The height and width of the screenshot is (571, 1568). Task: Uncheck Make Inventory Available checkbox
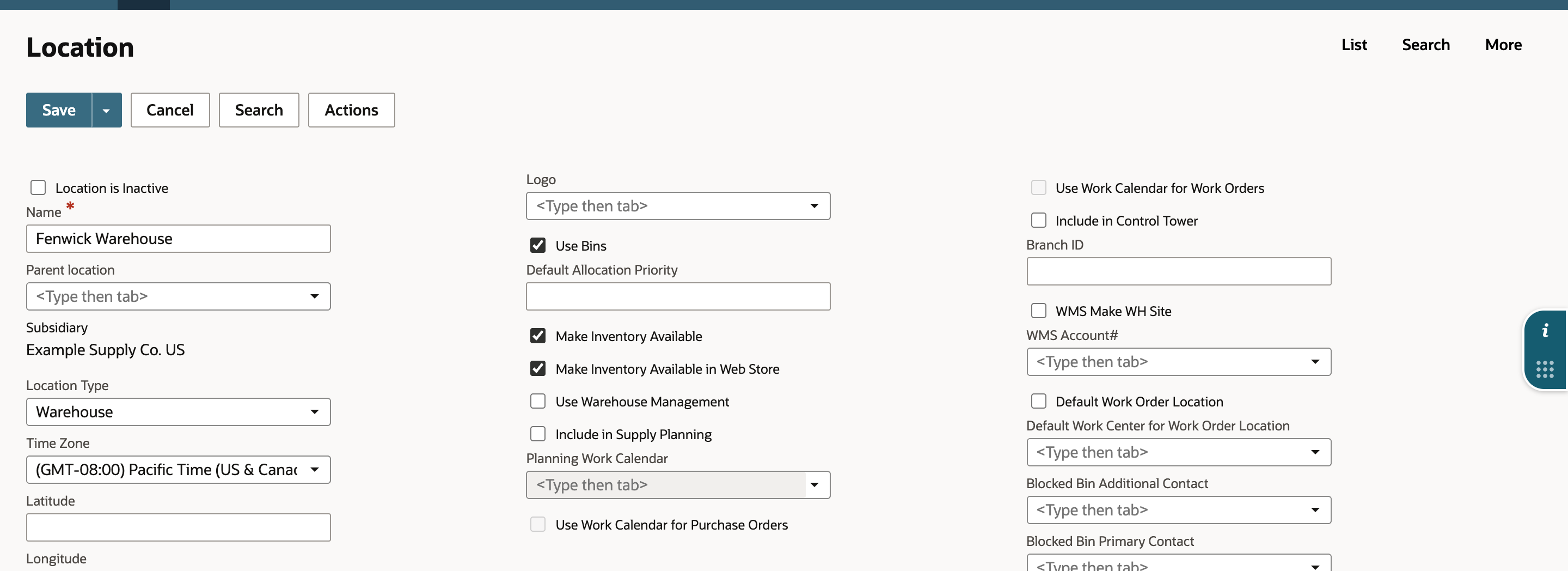(537, 336)
